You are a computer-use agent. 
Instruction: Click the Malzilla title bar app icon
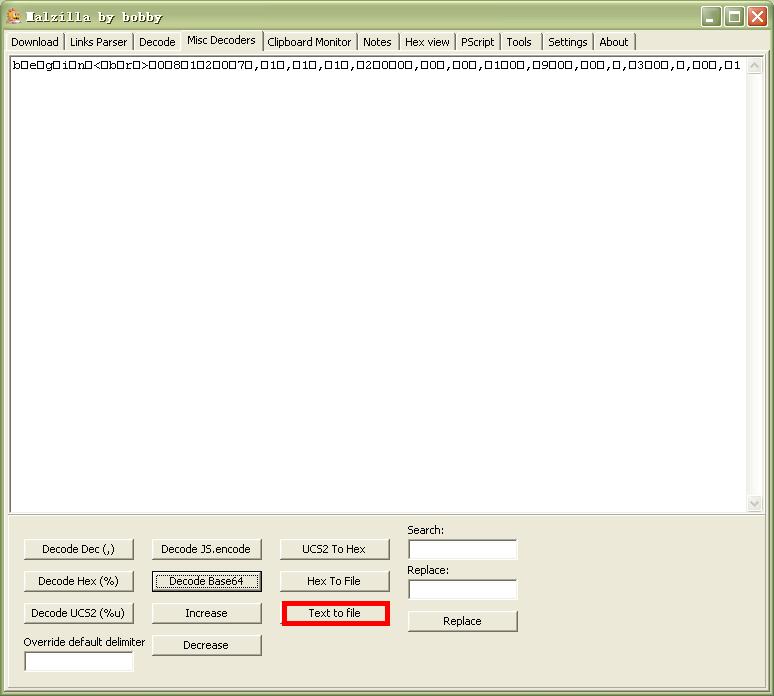(14, 16)
